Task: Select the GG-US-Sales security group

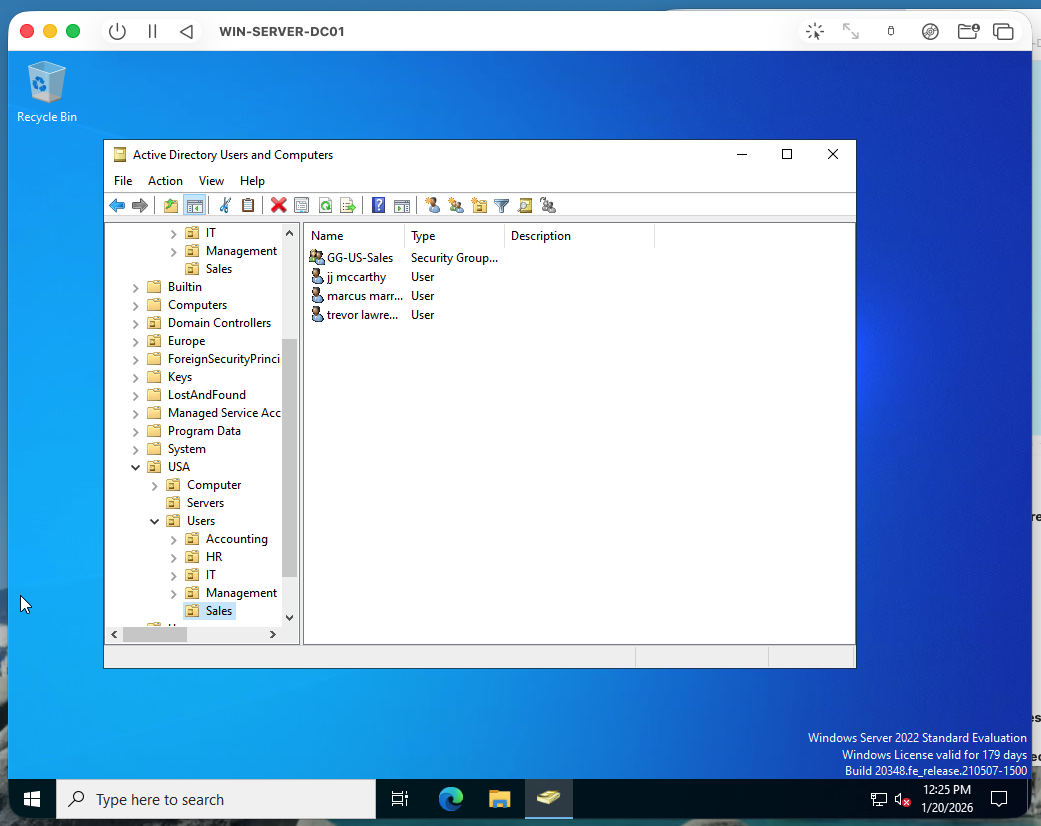Action: point(359,258)
